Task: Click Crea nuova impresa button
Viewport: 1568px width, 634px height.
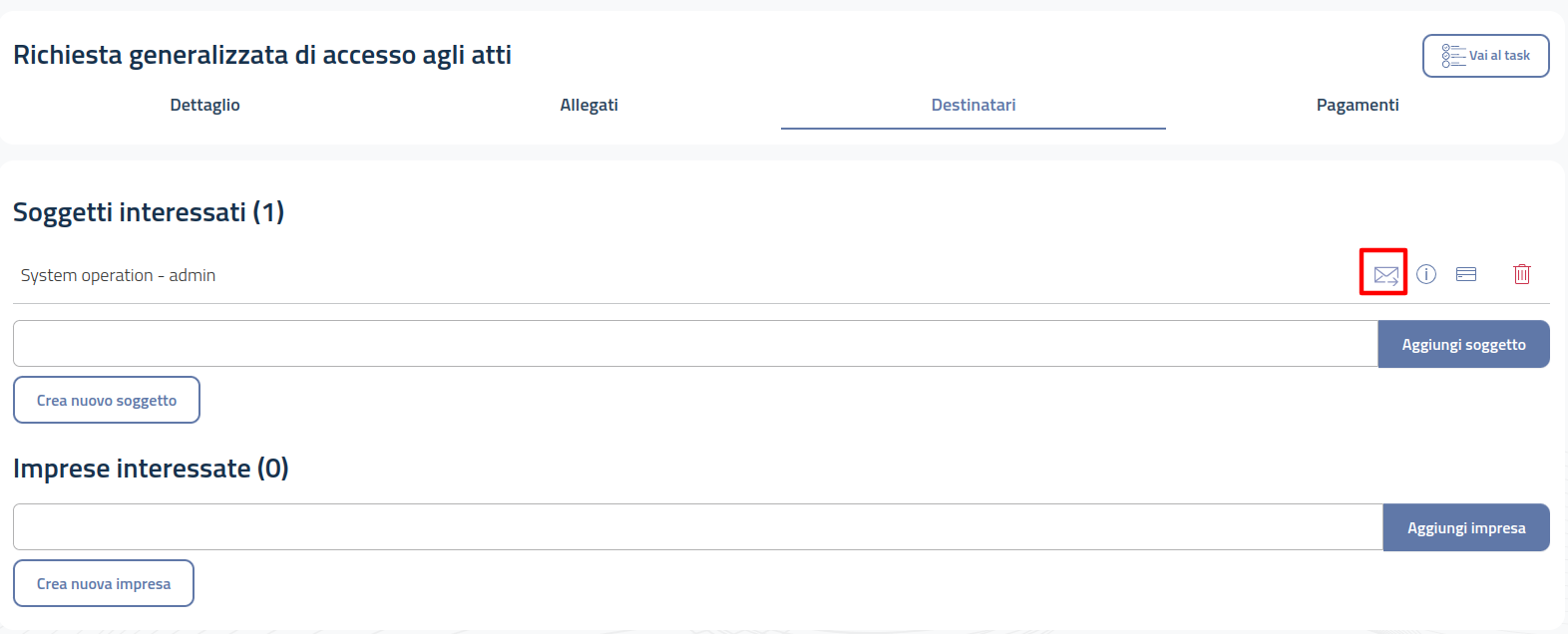Action: (x=104, y=583)
